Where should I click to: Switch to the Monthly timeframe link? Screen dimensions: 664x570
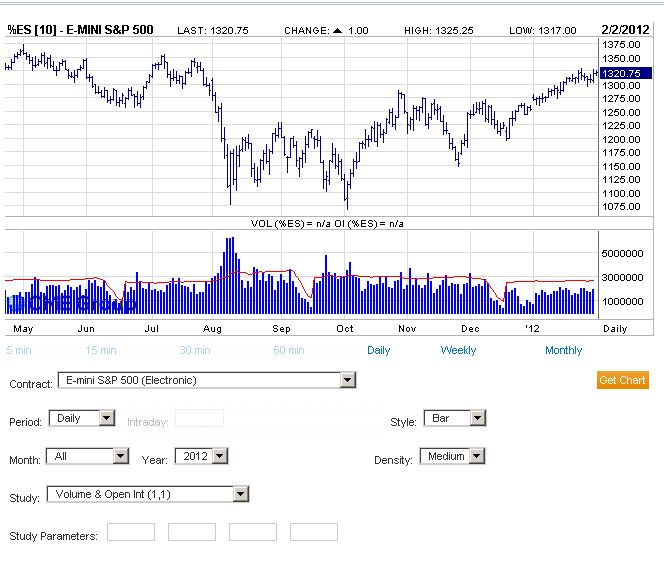(563, 350)
